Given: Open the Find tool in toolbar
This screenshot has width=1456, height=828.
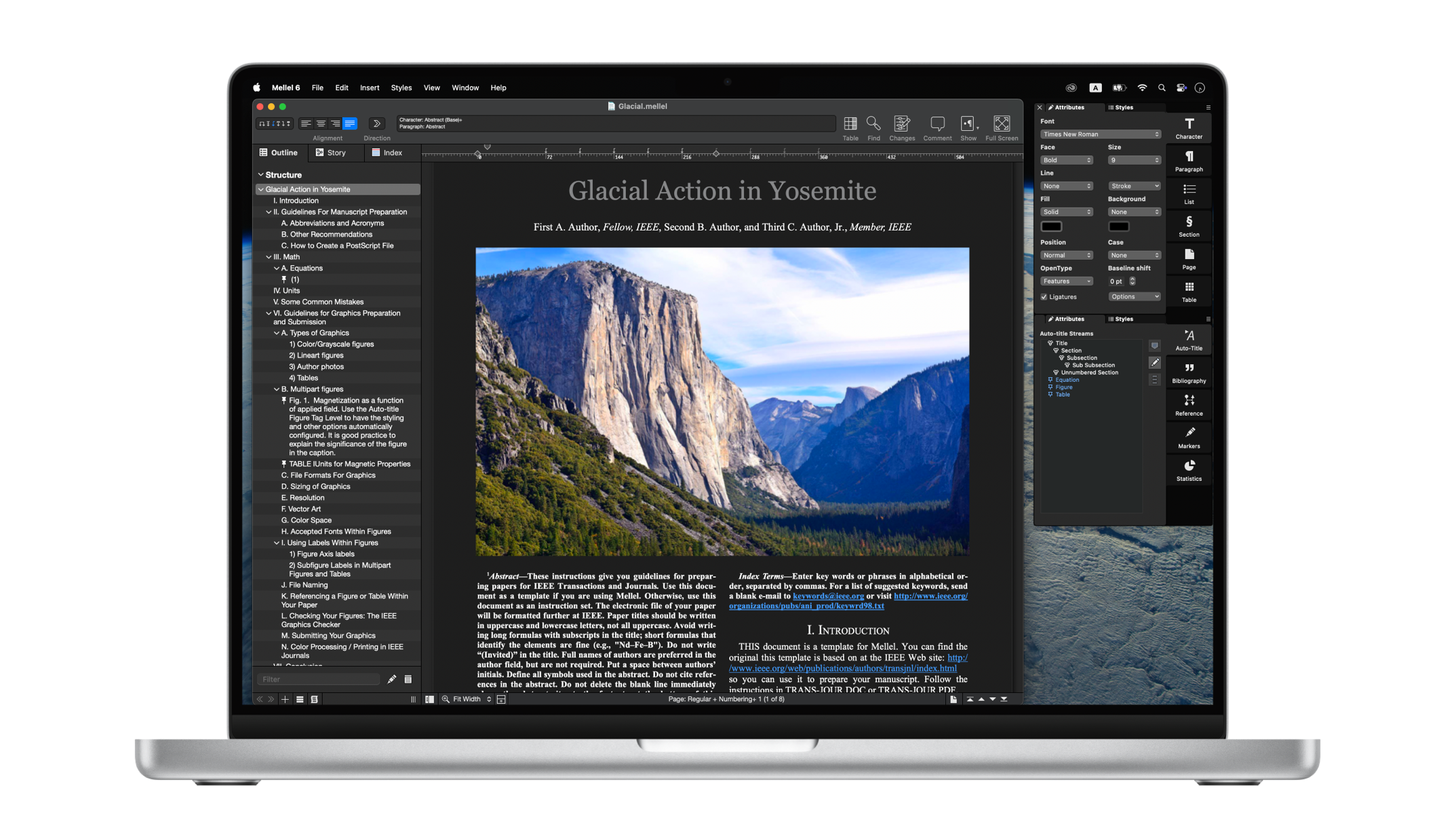Looking at the screenshot, I should tap(873, 127).
